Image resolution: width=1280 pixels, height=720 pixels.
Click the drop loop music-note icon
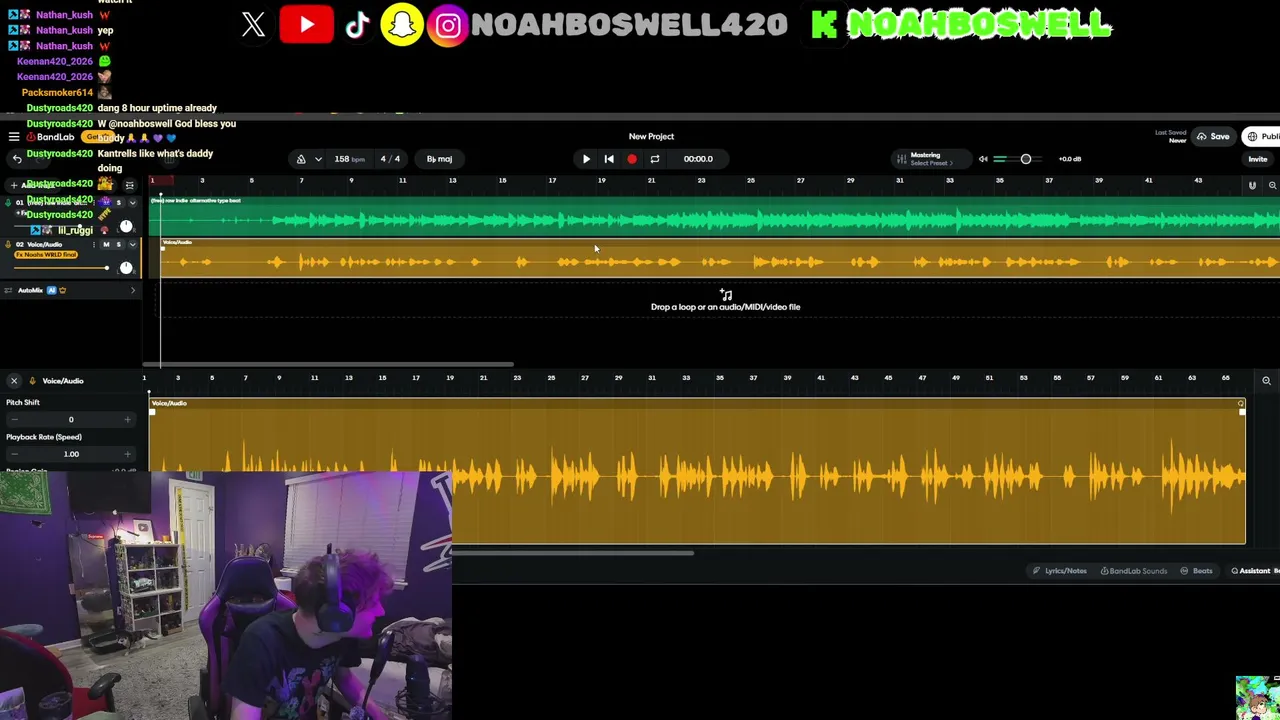726,295
